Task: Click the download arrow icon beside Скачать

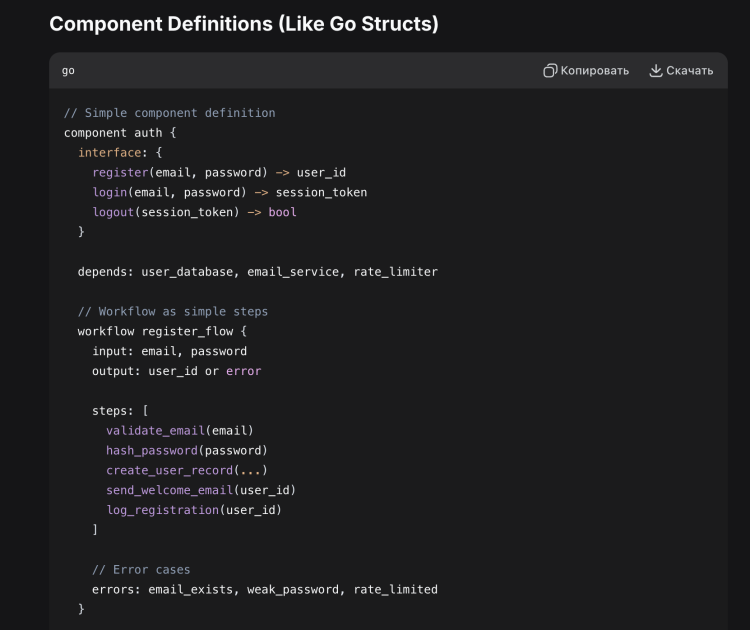Action: (656, 71)
